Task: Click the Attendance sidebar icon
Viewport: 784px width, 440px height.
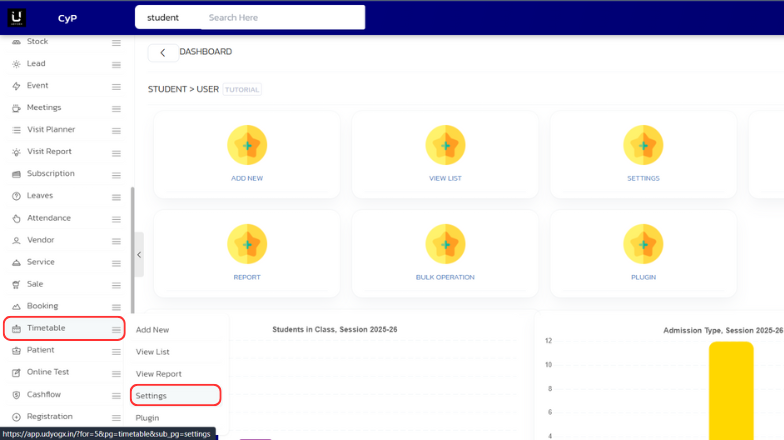Action: tap(16, 218)
